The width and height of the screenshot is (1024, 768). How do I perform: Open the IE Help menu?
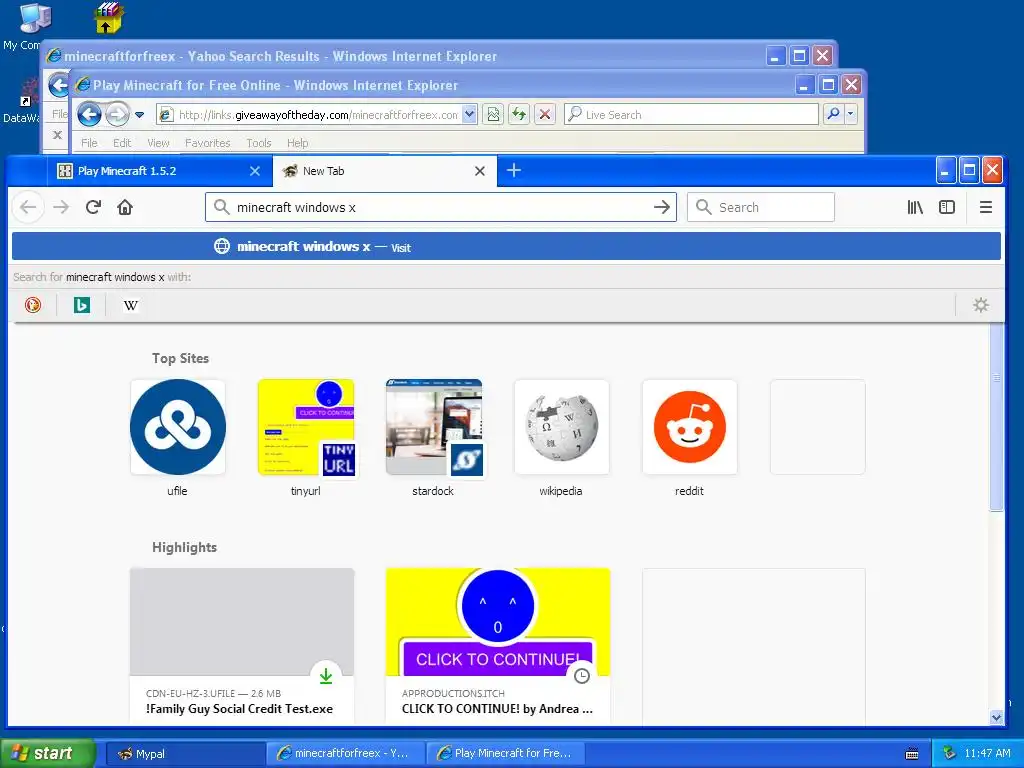298,143
